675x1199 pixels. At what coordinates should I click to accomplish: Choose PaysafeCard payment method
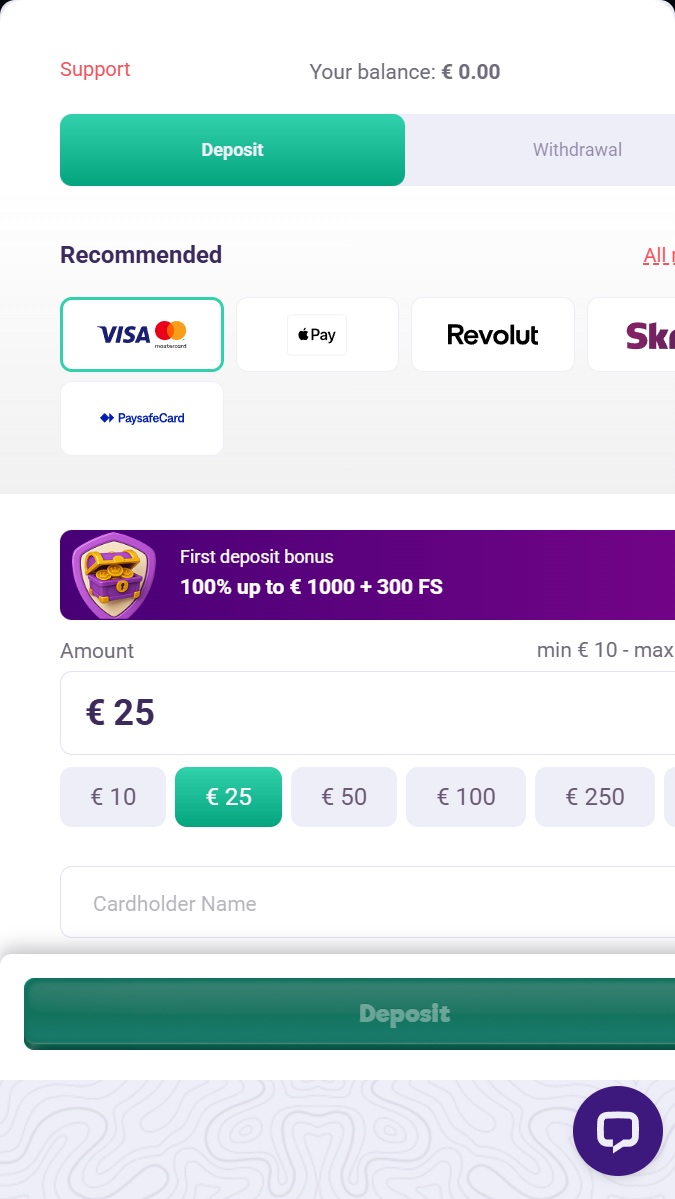click(x=142, y=418)
